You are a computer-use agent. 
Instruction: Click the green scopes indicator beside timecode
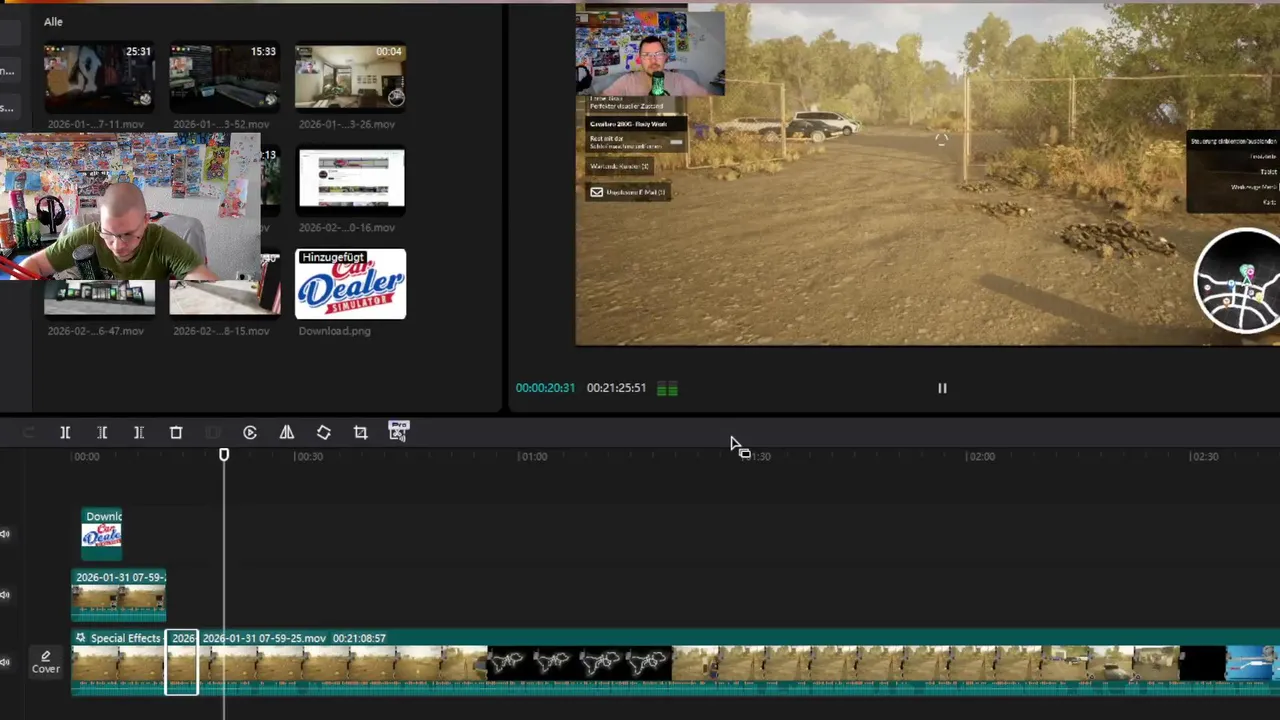pyautogui.click(x=667, y=388)
